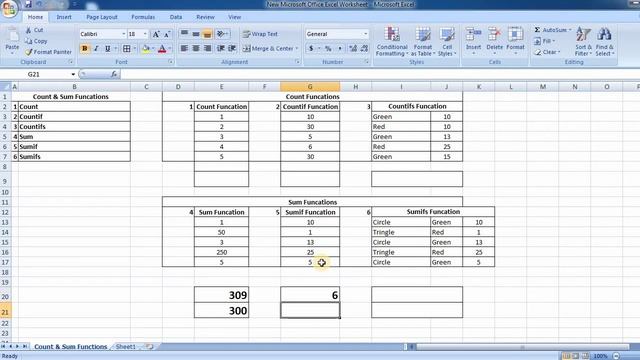
Task: Open Clear dropdown
Action: [547, 52]
